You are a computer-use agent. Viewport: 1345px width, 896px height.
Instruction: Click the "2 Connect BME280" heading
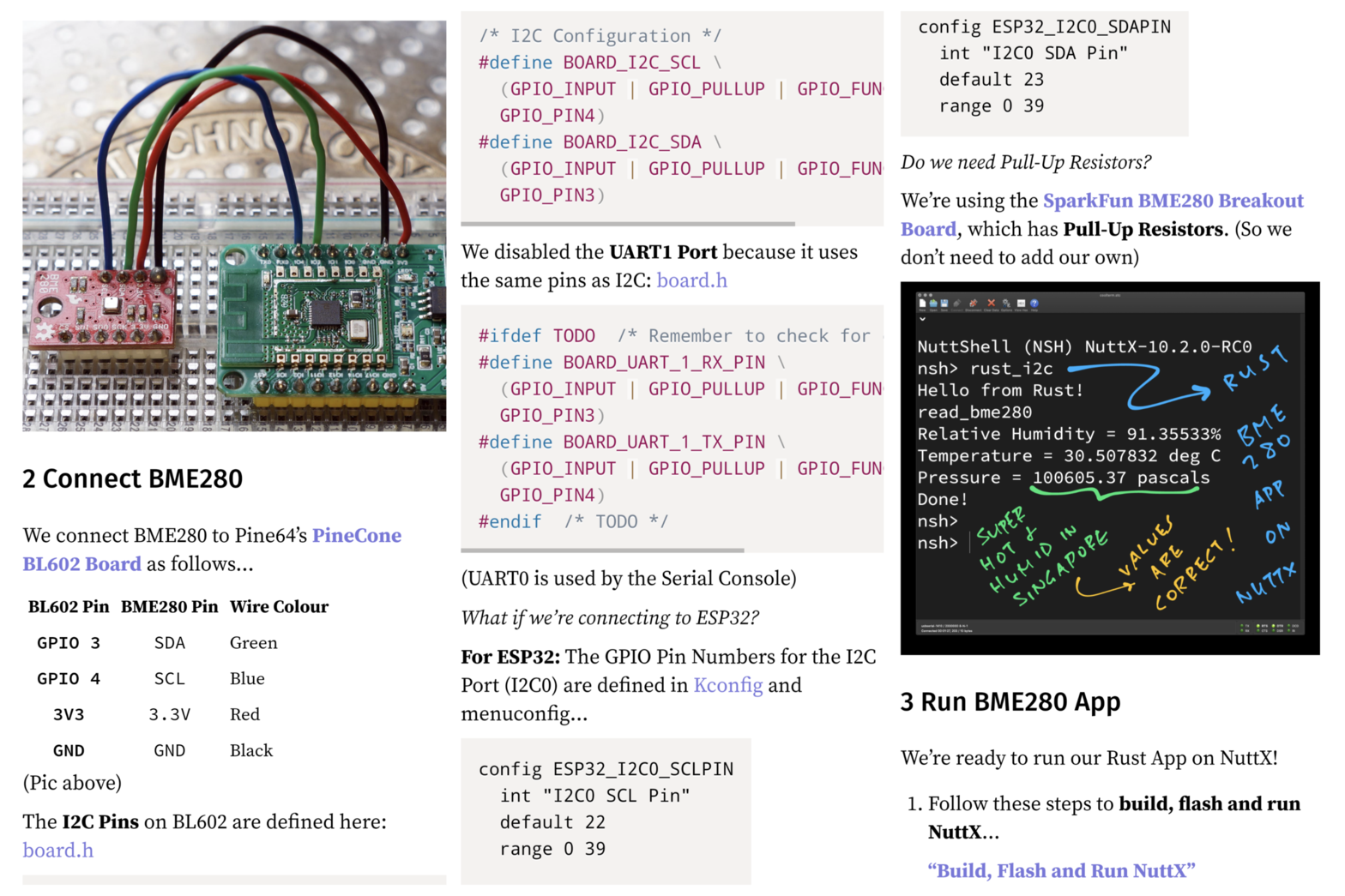(x=133, y=478)
